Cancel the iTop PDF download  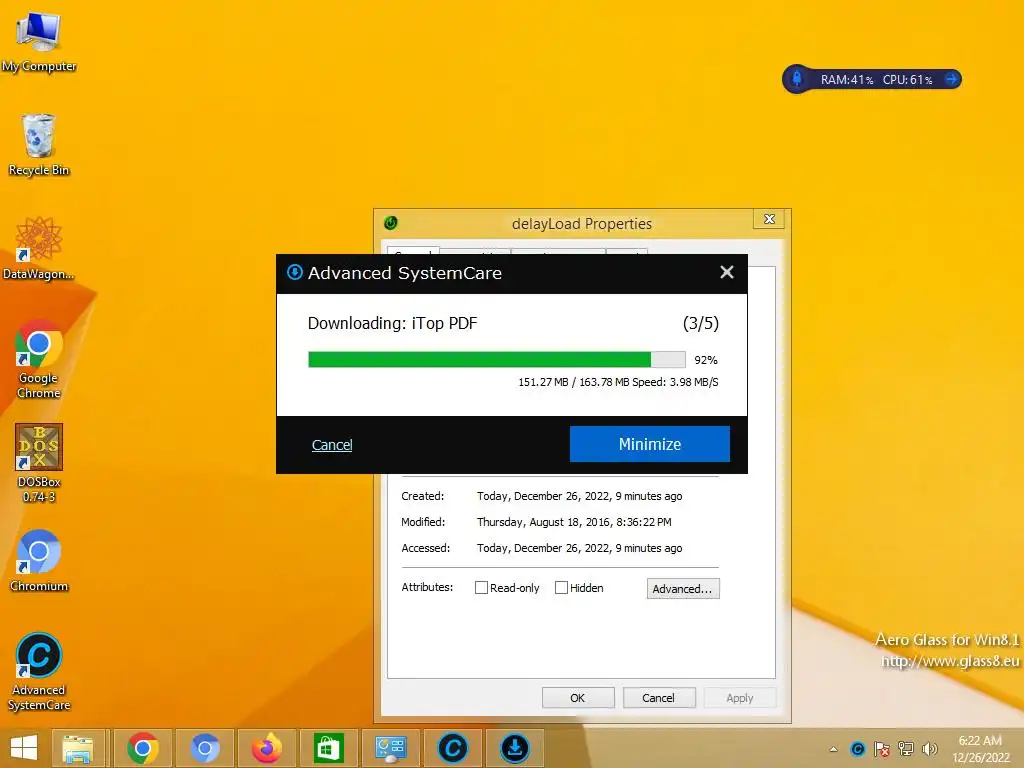[332, 445]
